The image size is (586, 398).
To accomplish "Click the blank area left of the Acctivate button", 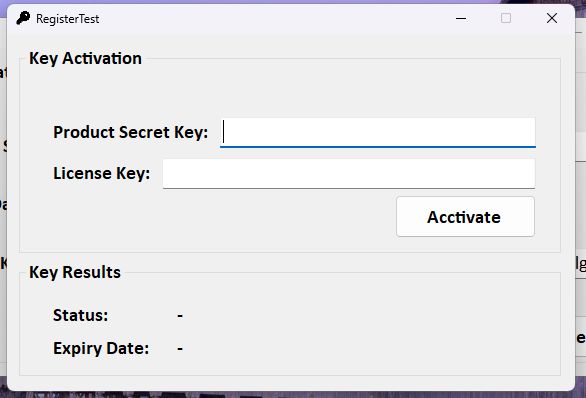I will point(224,217).
